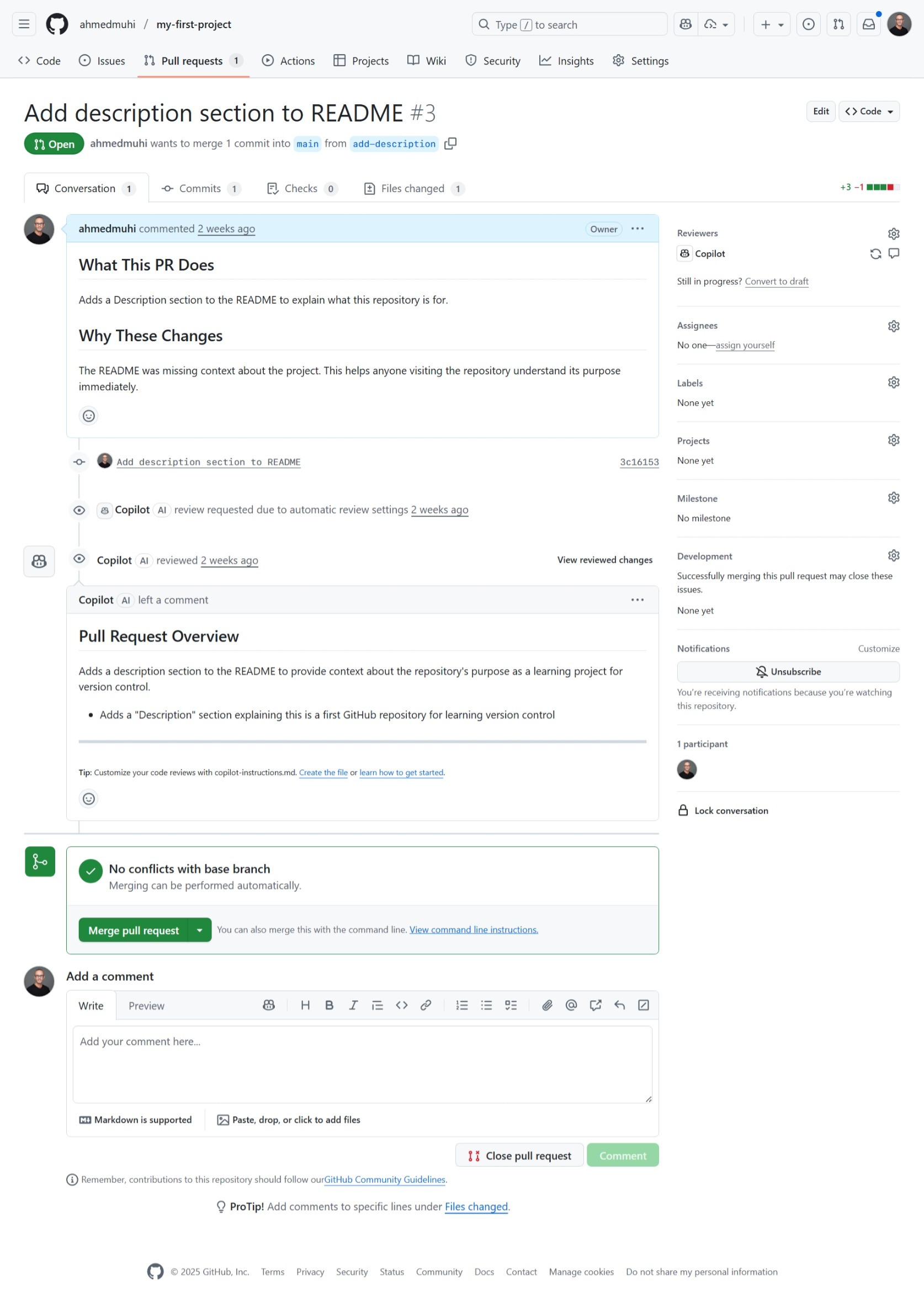The width and height of the screenshot is (924, 1311).
Task: Toggle the Unsubscribe notifications button
Action: (788, 671)
